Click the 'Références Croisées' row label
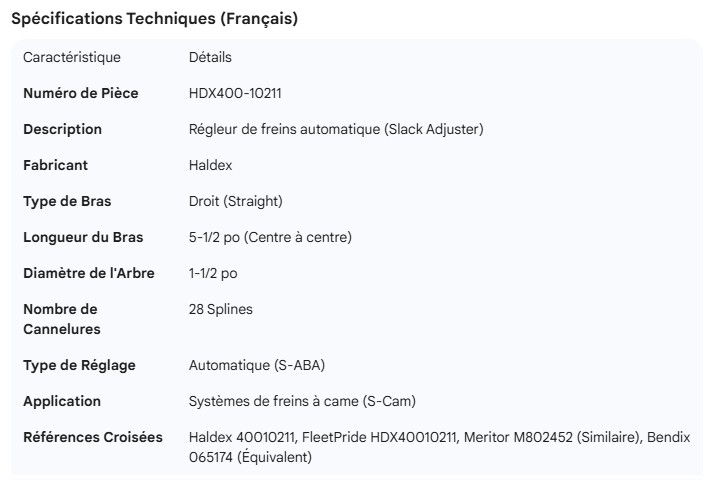Screen dimensions: 708x480 coord(94,437)
